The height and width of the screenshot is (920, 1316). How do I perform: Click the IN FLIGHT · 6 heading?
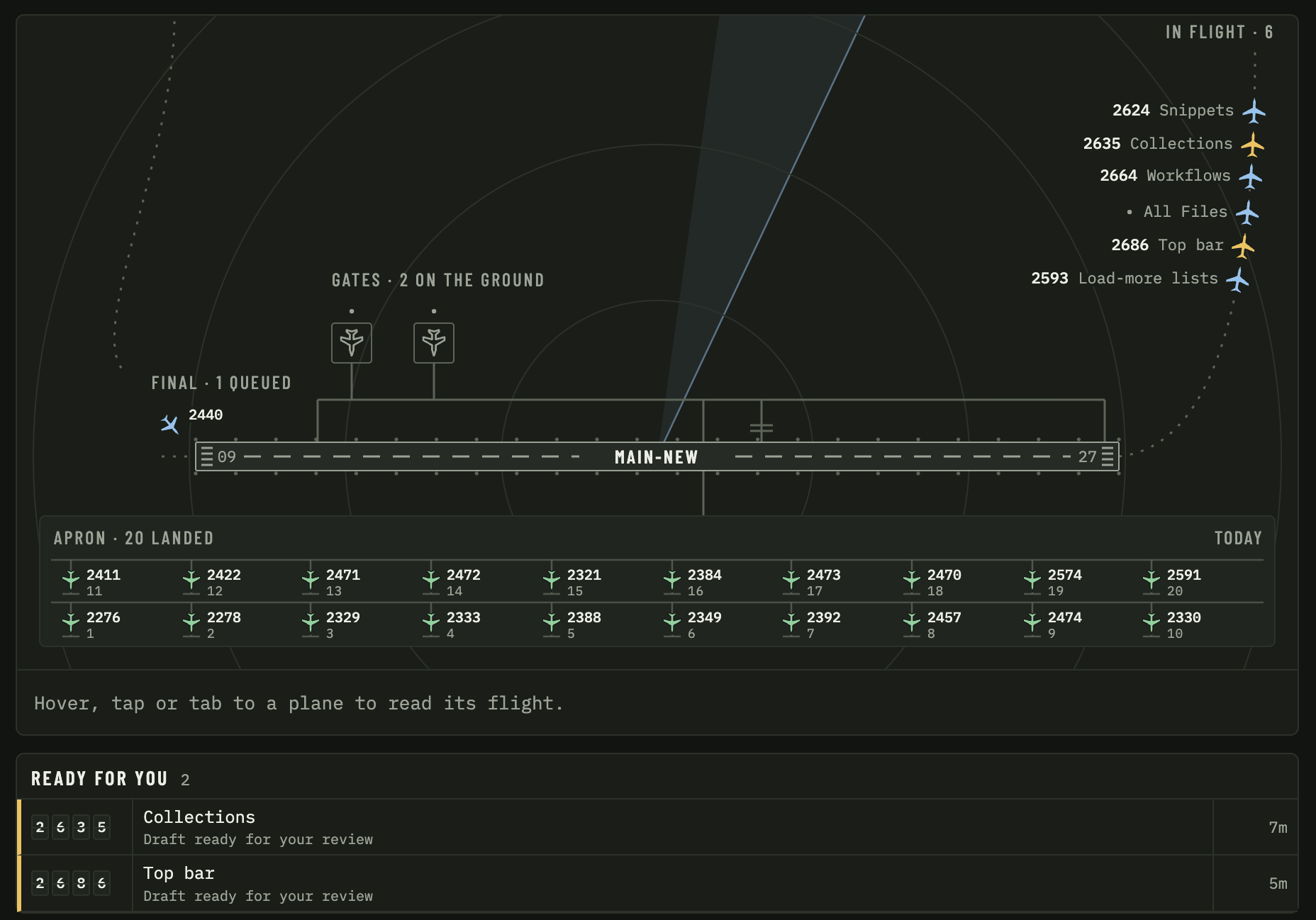tap(1220, 33)
